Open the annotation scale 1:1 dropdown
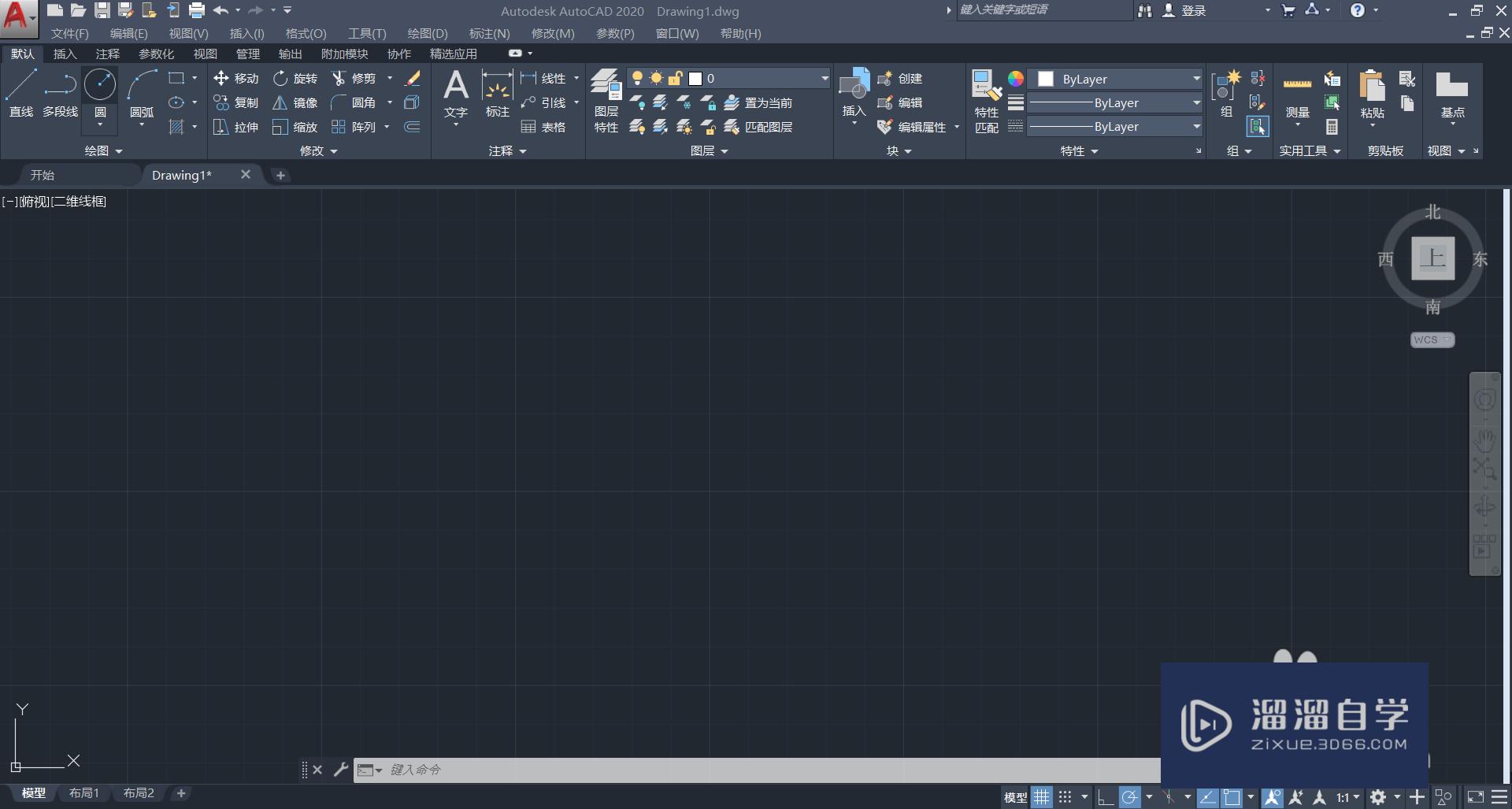Viewport: 1512px width, 809px height. pos(1347,797)
